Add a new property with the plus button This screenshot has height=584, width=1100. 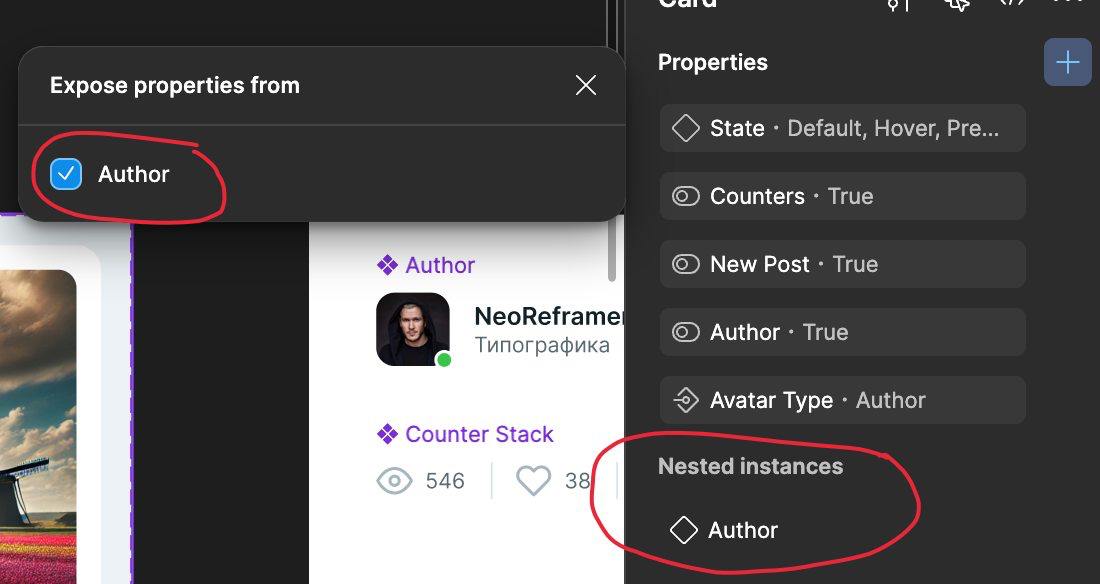tap(1067, 63)
